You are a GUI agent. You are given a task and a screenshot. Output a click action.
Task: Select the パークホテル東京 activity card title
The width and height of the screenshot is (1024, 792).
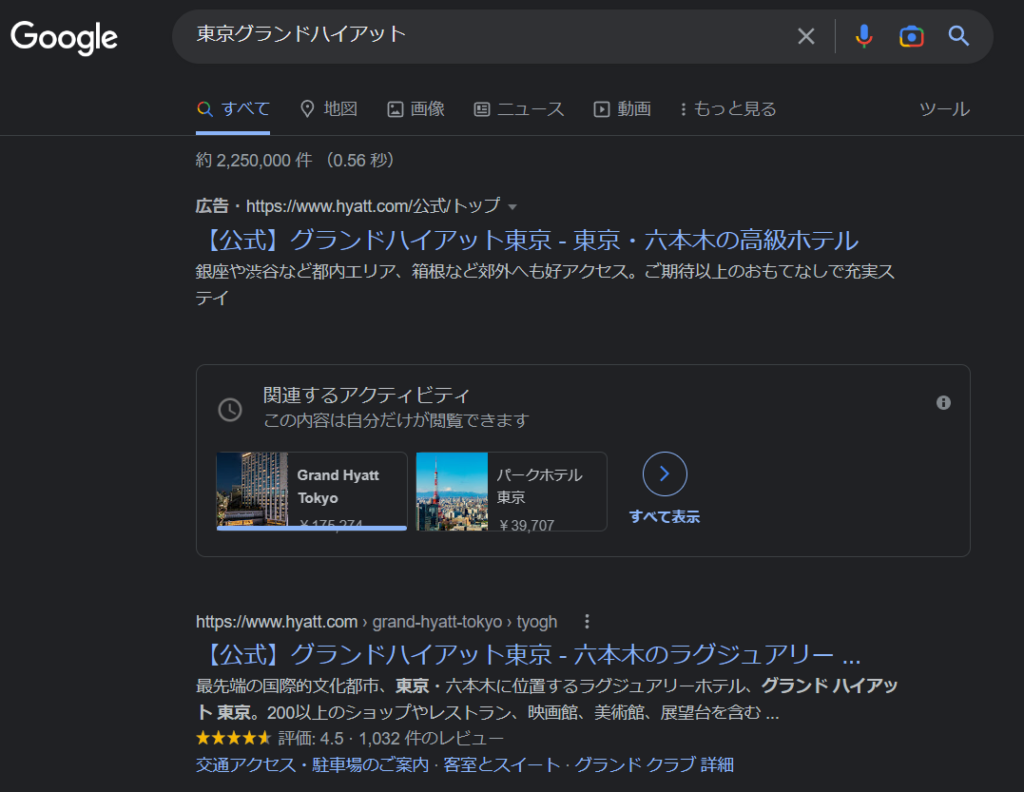point(539,486)
